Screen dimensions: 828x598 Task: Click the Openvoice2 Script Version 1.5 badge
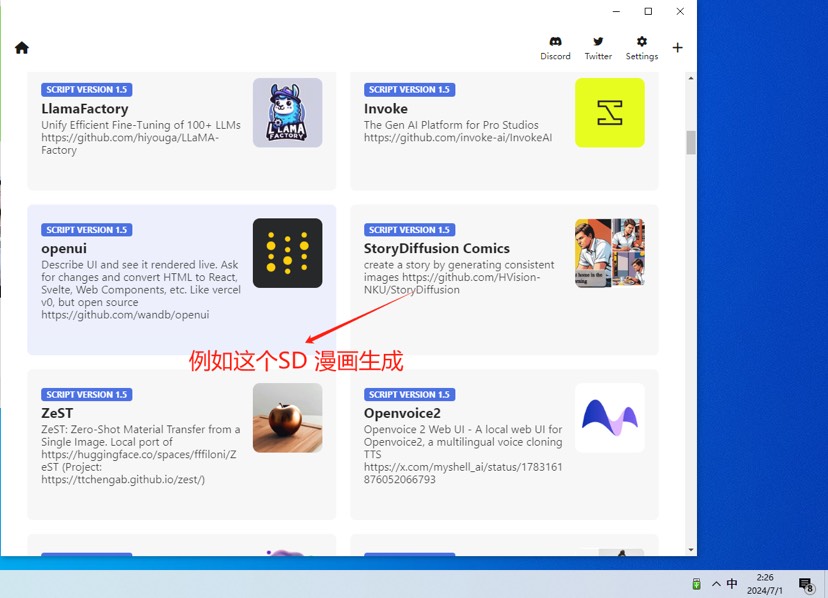[x=409, y=394]
